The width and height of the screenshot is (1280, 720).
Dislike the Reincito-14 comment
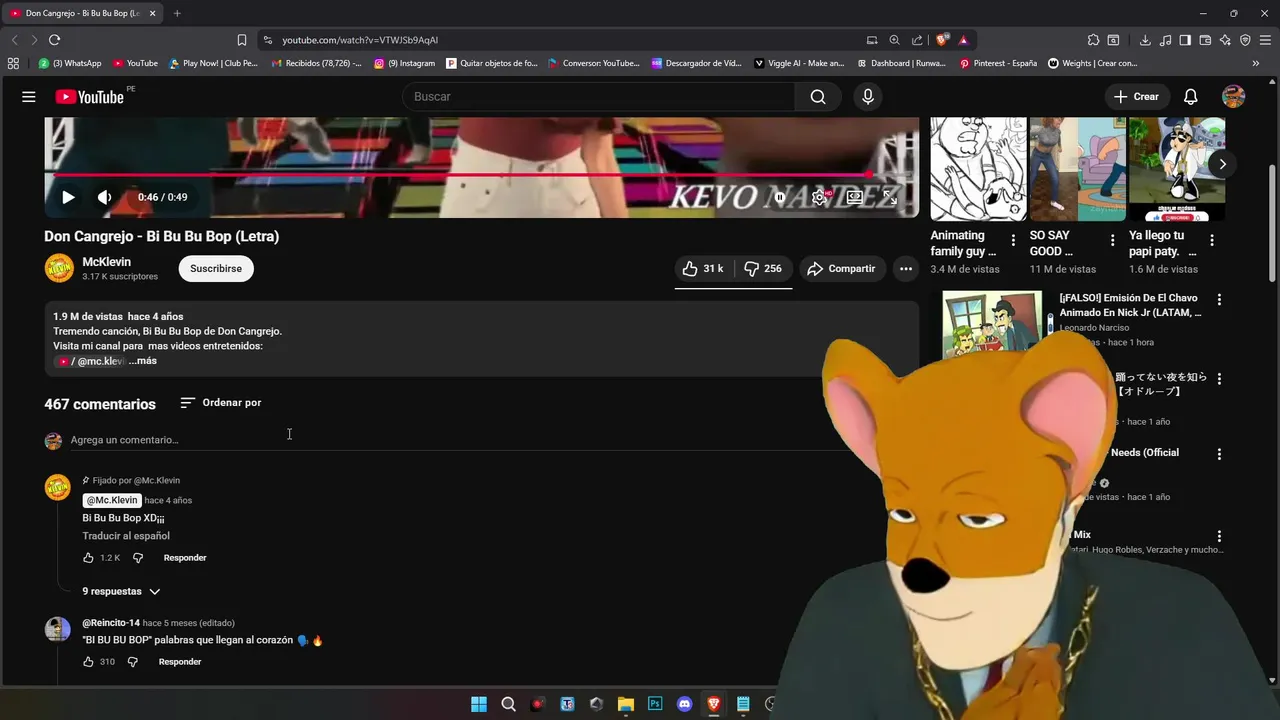tap(132, 662)
